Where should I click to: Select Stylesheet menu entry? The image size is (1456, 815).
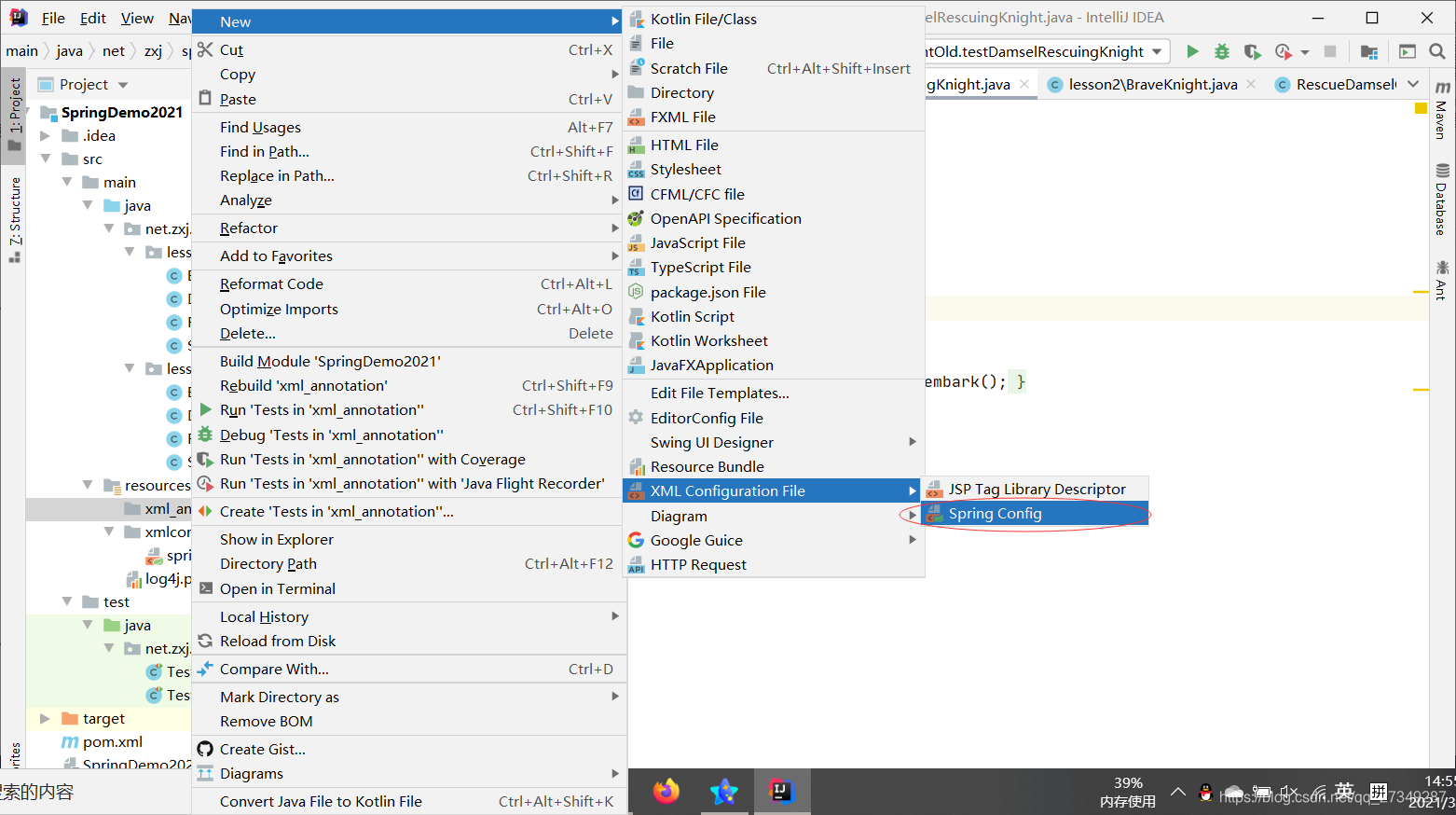pyautogui.click(x=774, y=169)
